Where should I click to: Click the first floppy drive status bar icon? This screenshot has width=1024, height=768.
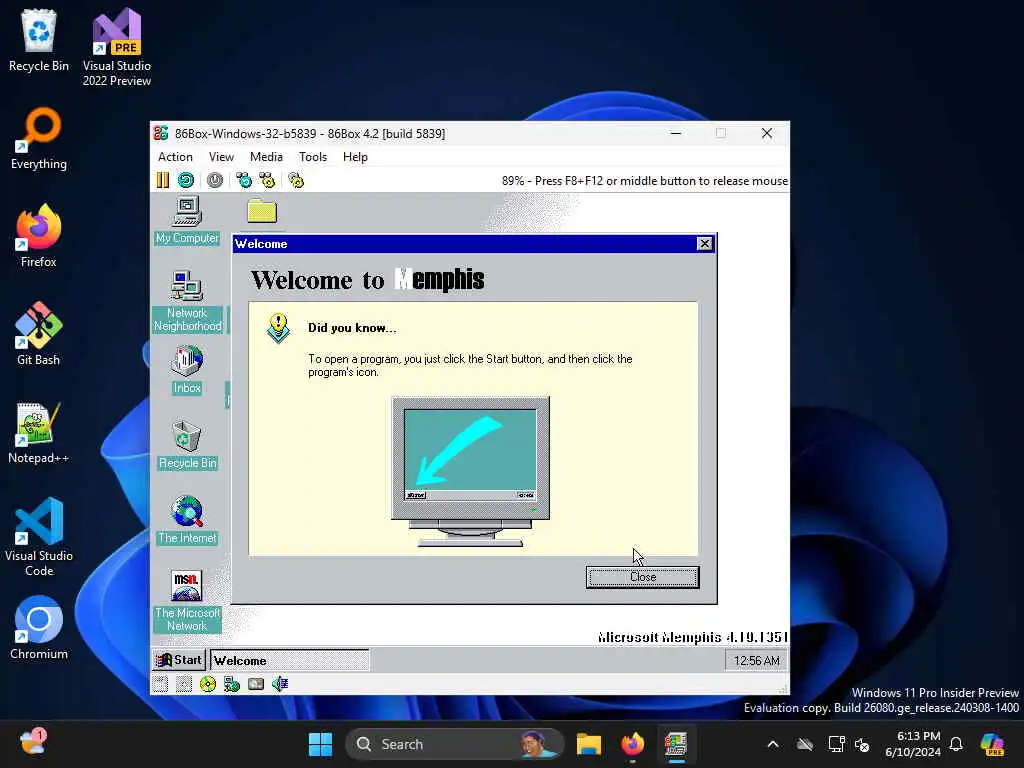tap(160, 684)
